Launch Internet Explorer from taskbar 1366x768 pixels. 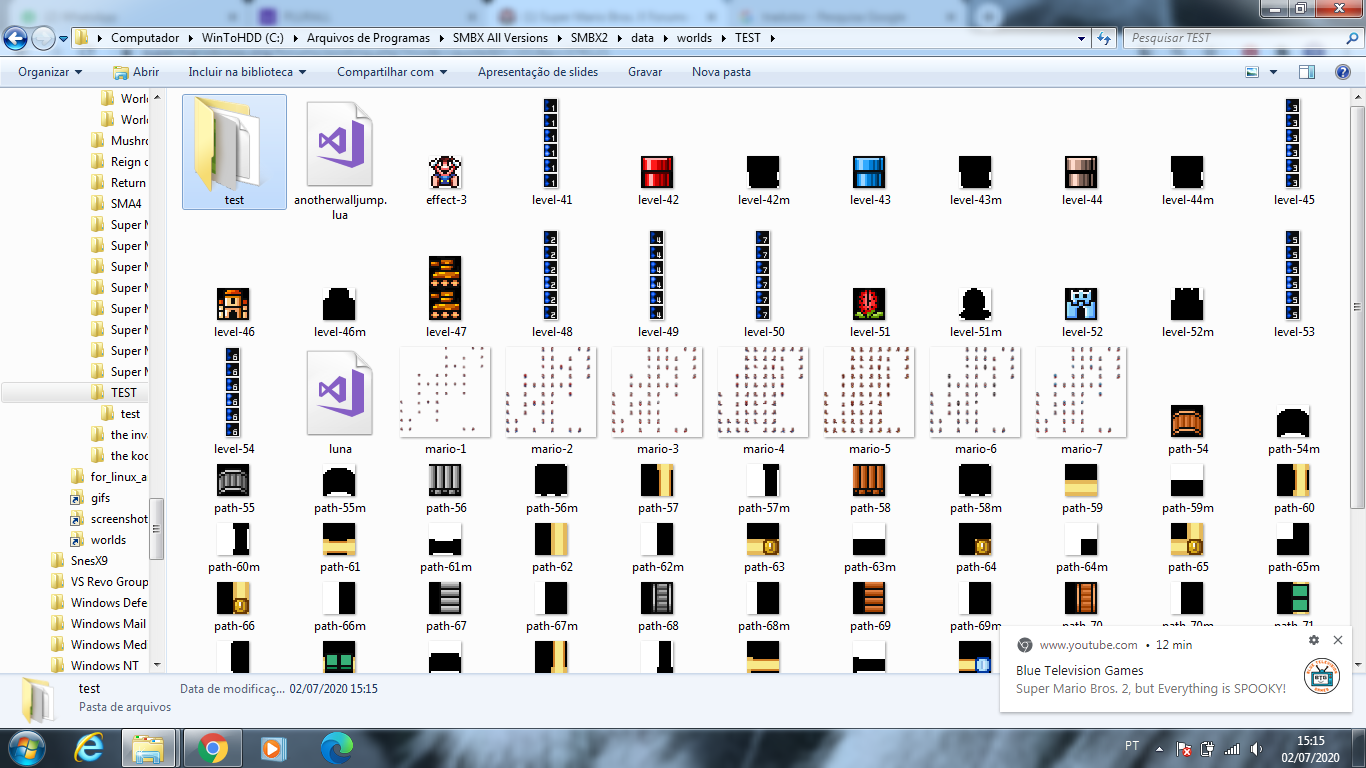tap(90, 748)
